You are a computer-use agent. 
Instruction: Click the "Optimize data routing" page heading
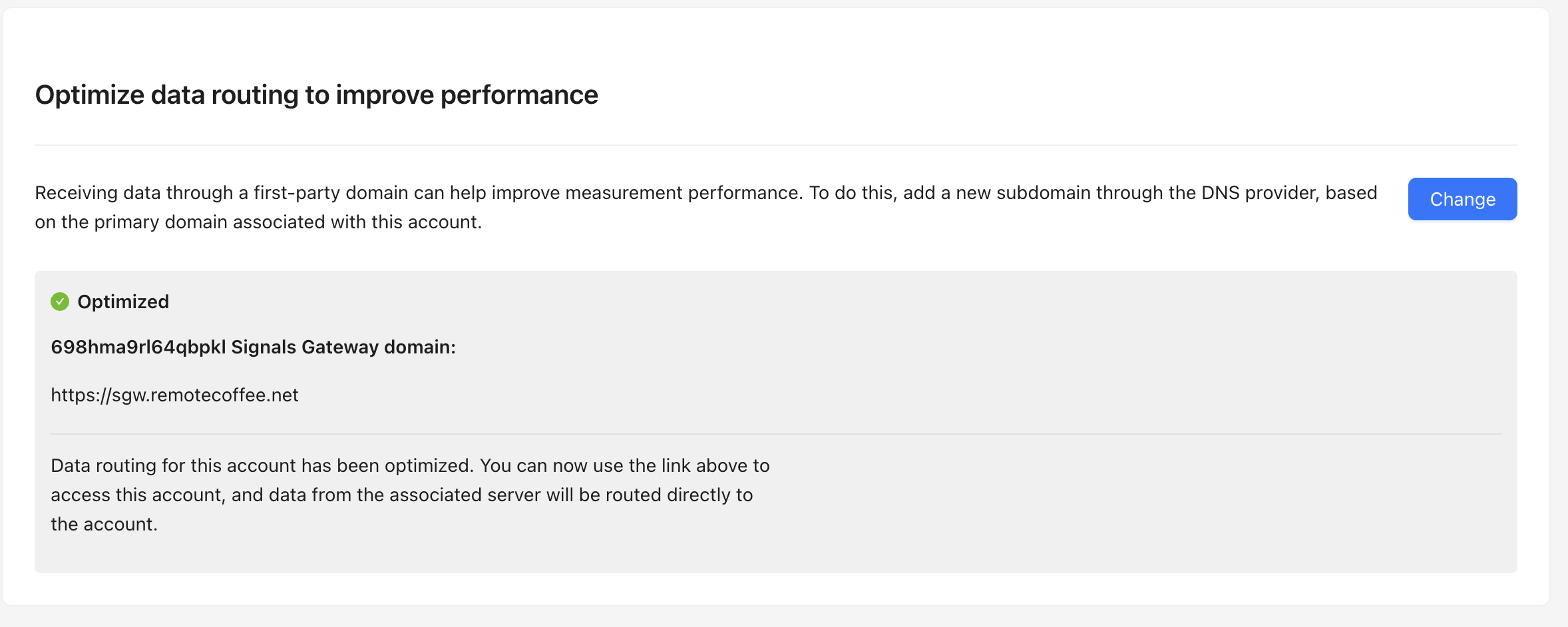[316, 95]
